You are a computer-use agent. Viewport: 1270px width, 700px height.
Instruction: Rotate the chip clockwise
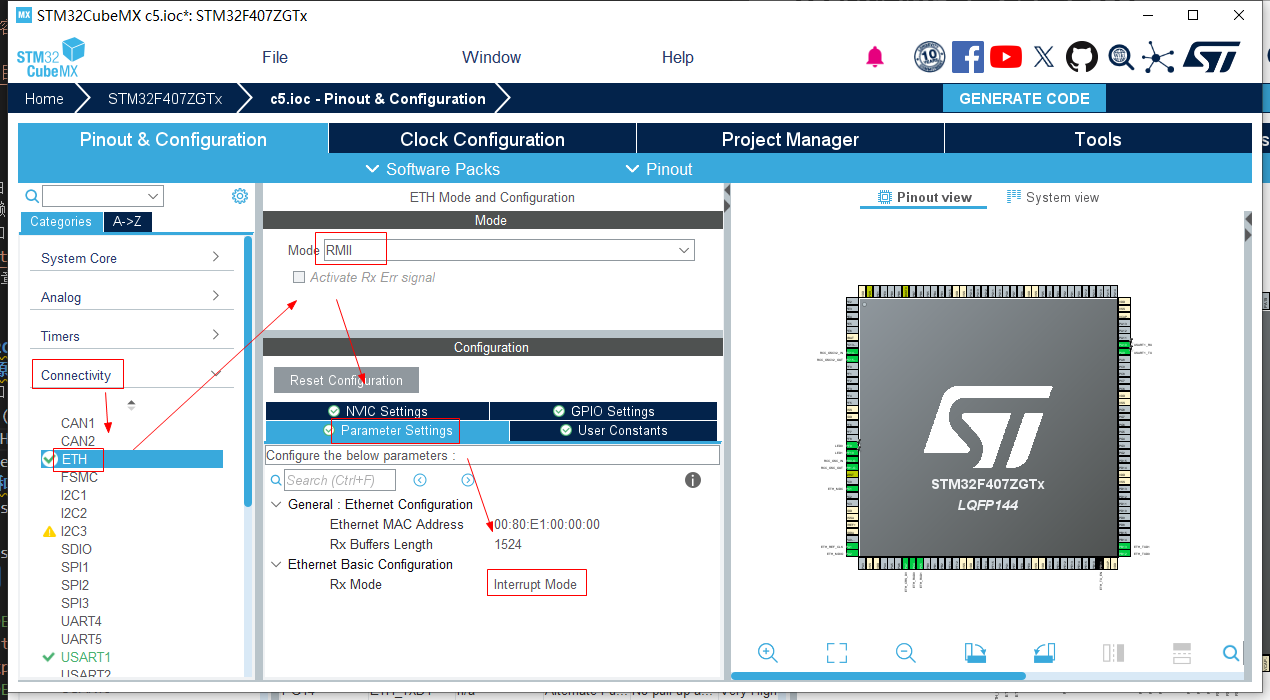coord(976,653)
